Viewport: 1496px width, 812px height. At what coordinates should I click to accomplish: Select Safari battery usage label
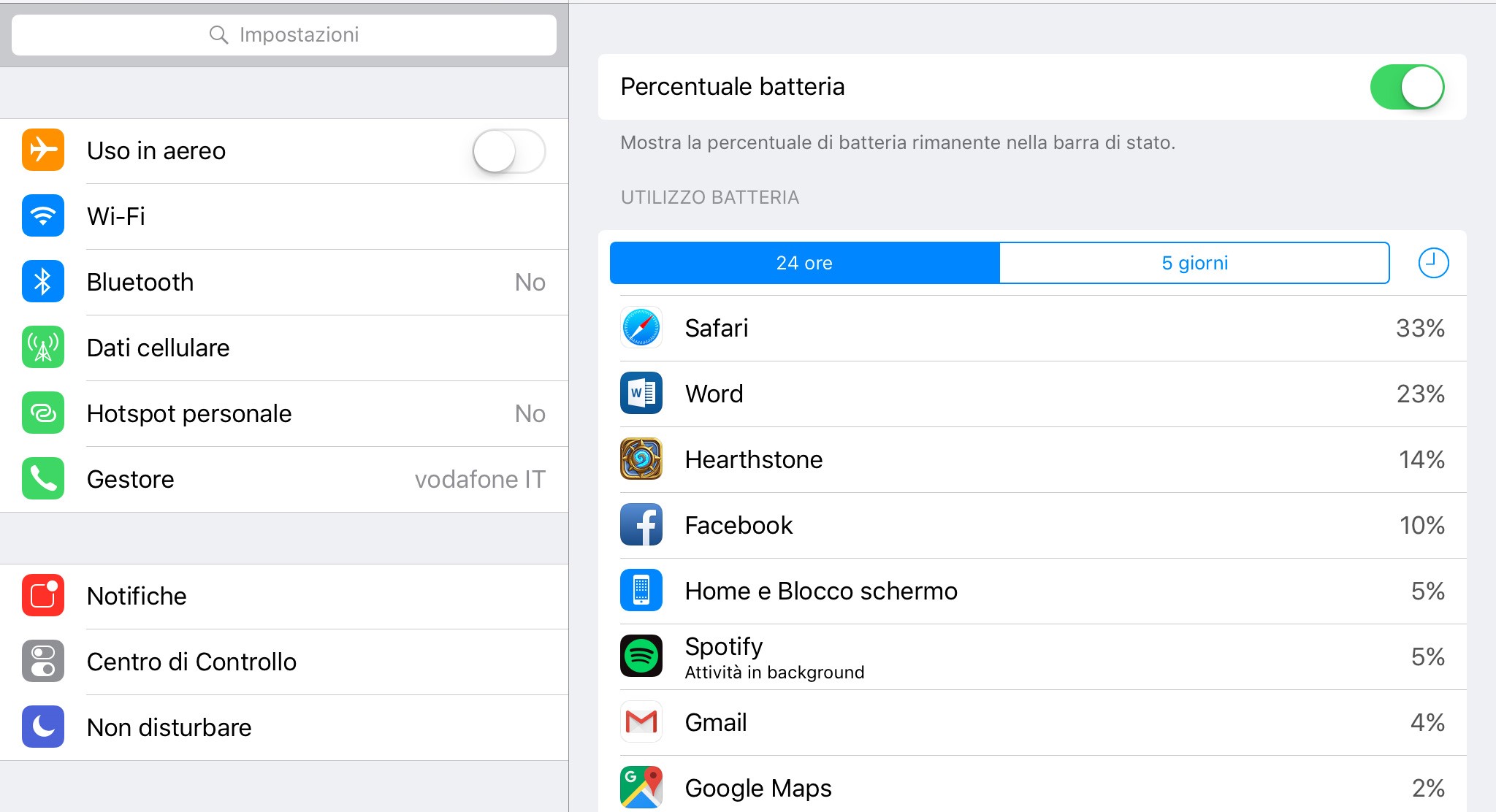pyautogui.click(x=717, y=328)
